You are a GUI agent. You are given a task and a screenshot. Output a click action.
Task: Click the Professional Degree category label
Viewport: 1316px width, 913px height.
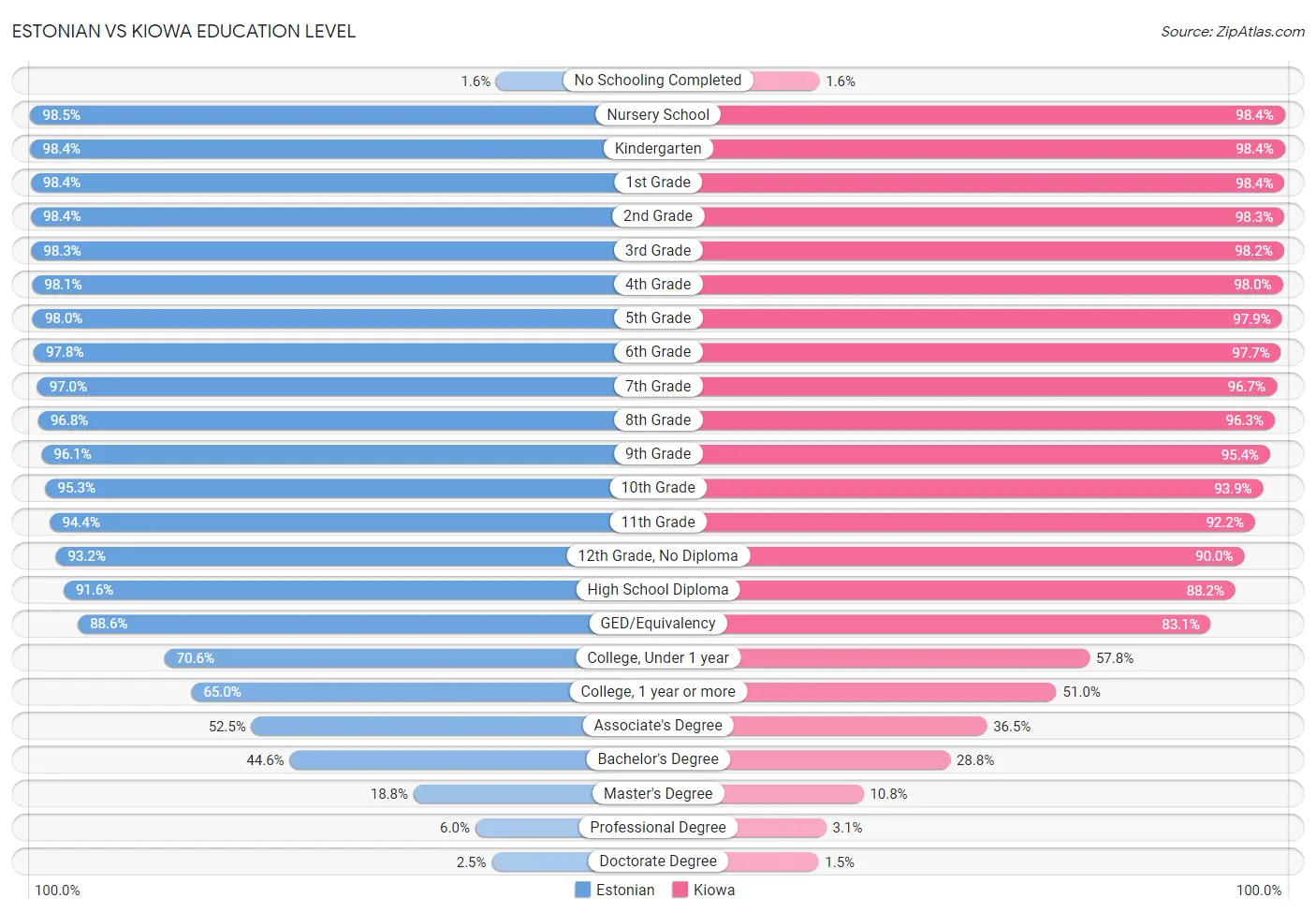point(658,828)
